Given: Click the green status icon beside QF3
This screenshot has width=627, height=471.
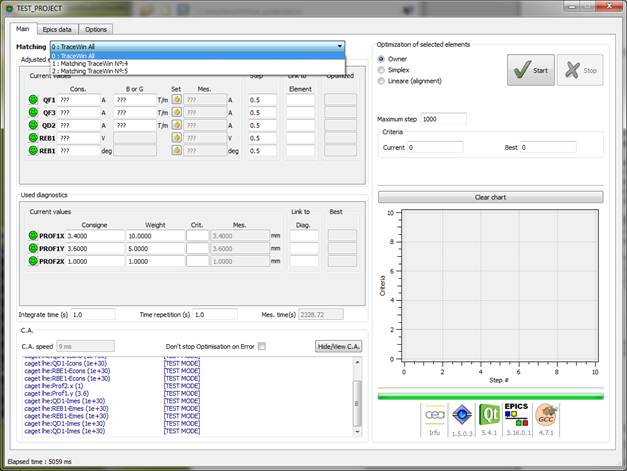Looking at the screenshot, I should coord(33,112).
